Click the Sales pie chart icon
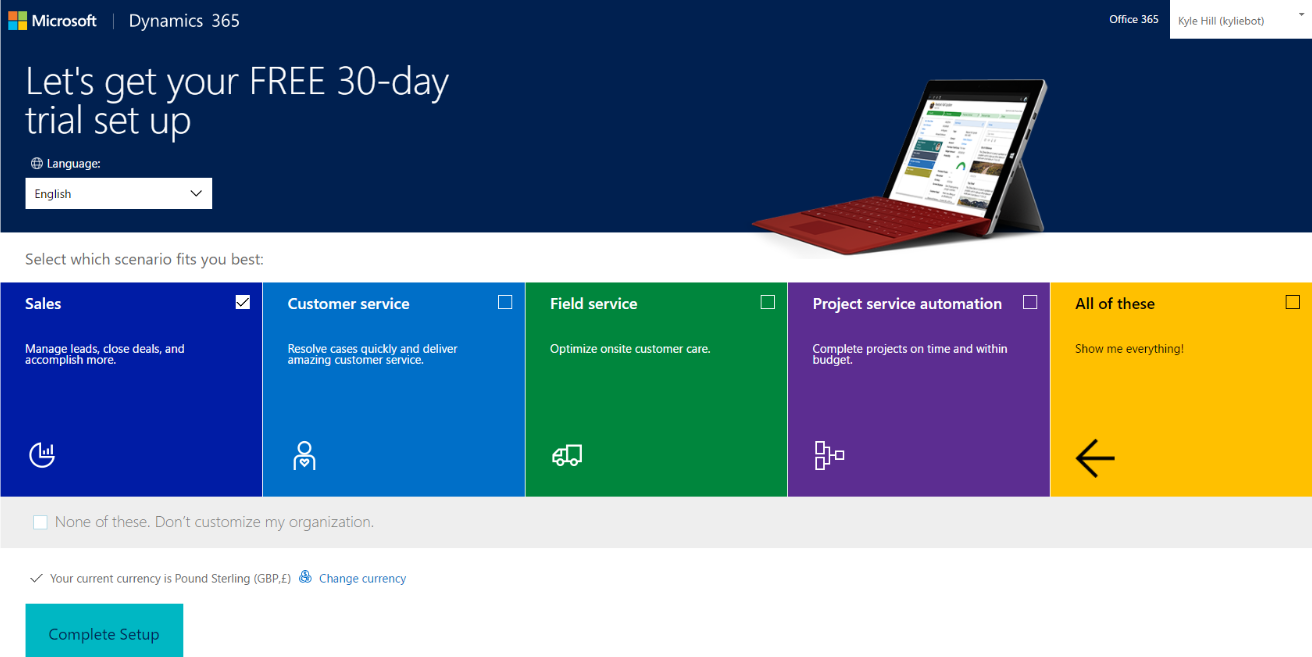 pos(41,455)
